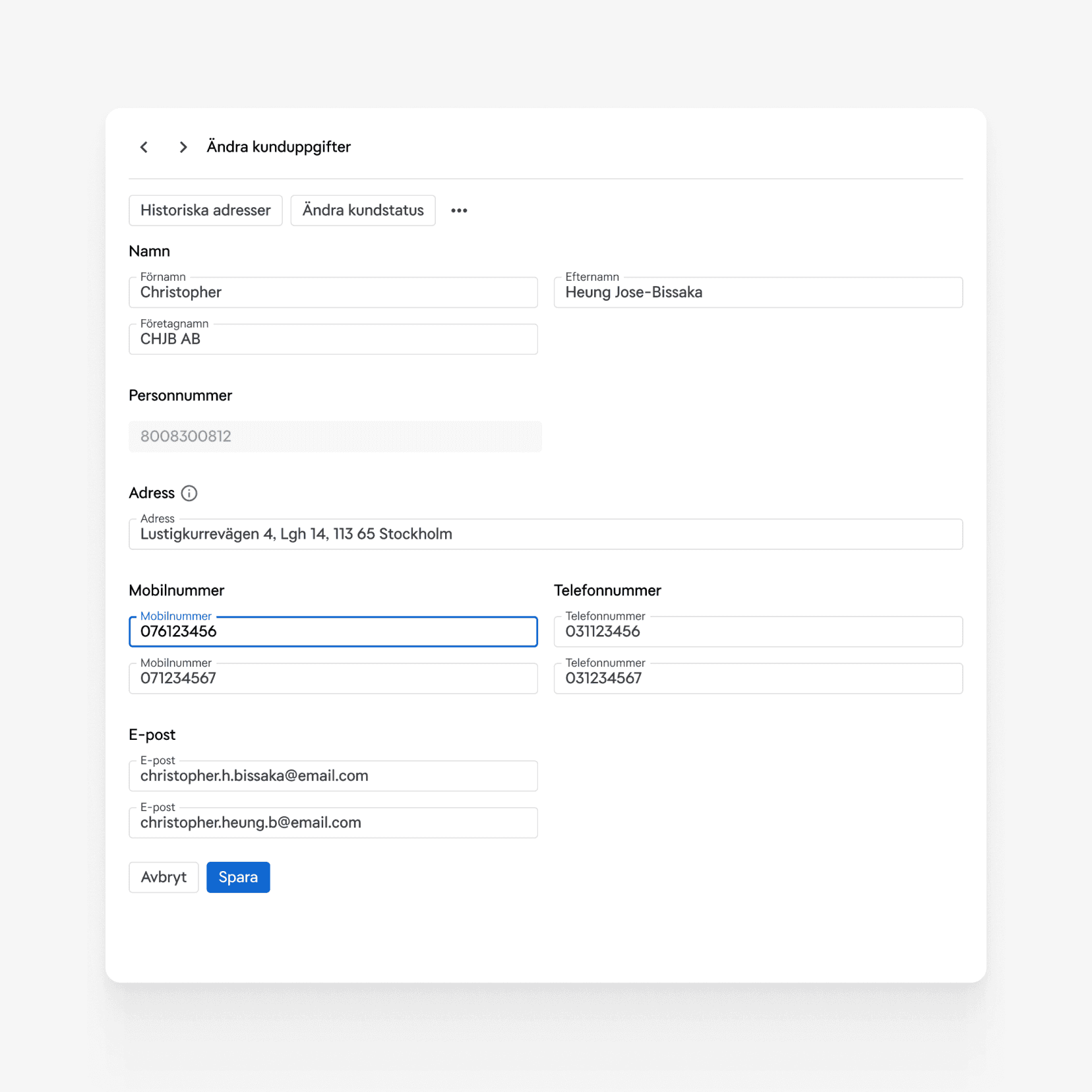Screen dimensions: 1092x1092
Task: Go forward using the right chevron arrow
Action: click(183, 147)
